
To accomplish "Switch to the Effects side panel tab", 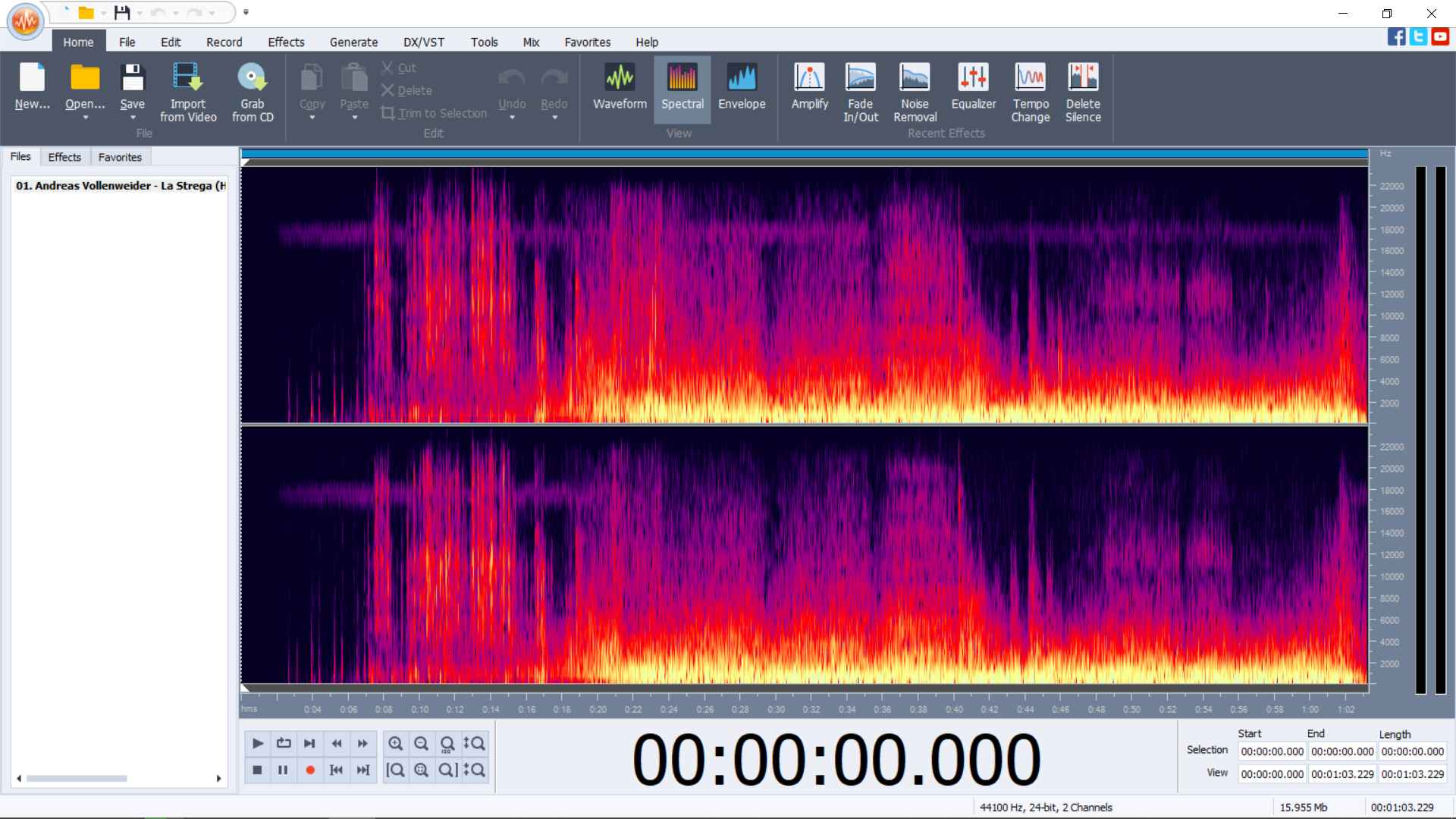I will pos(64,157).
